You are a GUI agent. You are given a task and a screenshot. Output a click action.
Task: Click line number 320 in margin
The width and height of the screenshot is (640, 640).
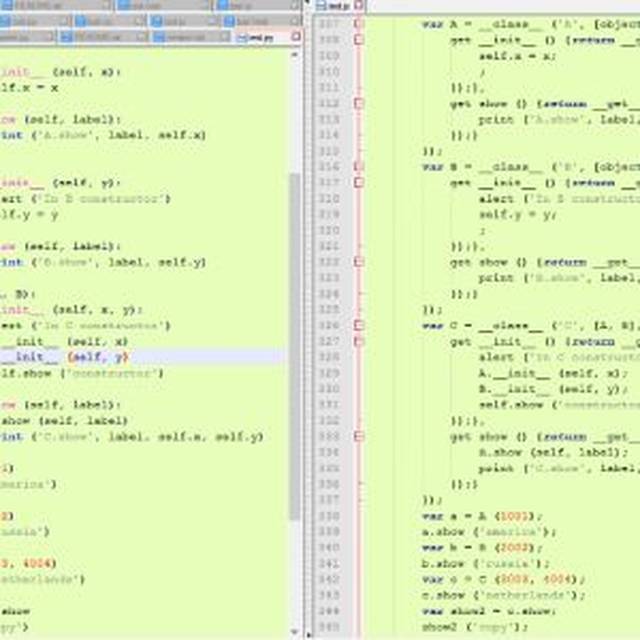329,230
